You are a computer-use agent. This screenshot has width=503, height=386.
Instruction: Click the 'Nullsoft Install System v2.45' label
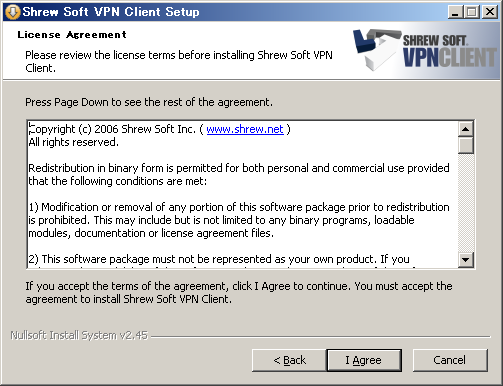(79, 335)
